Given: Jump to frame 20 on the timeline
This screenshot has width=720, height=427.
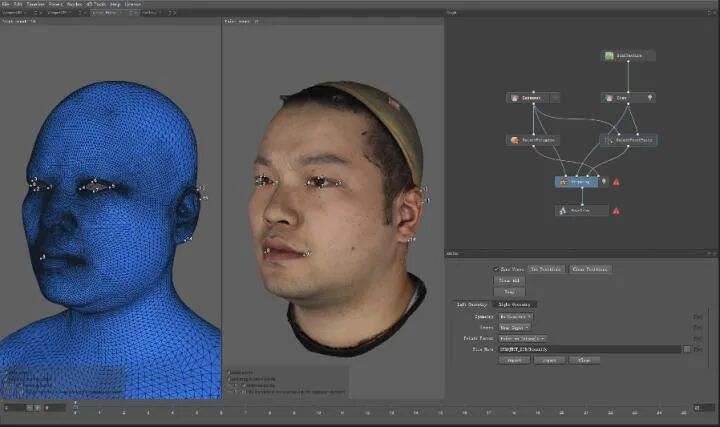Looking at the screenshot, I should [562, 413].
